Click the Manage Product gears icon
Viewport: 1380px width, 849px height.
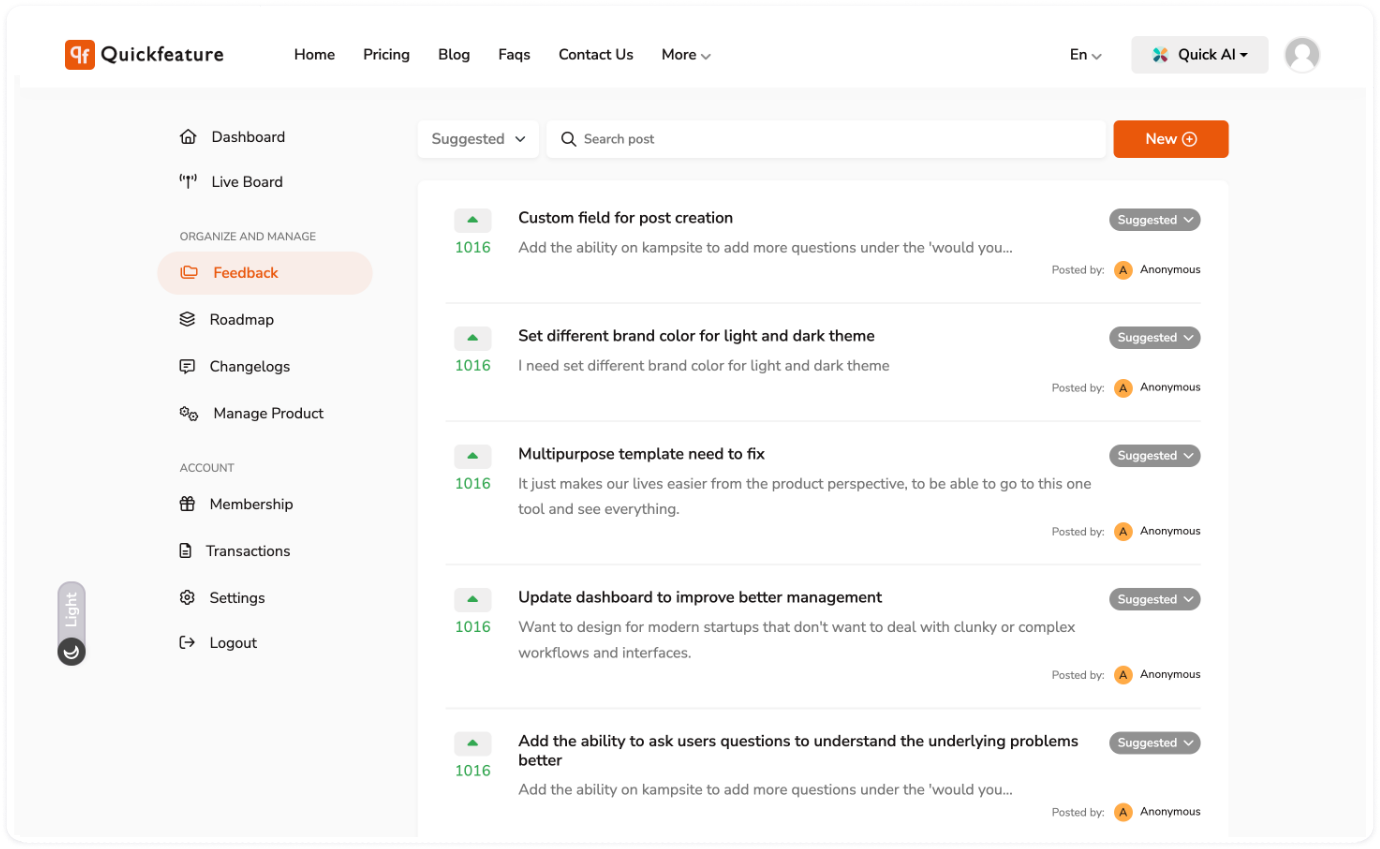tap(188, 413)
